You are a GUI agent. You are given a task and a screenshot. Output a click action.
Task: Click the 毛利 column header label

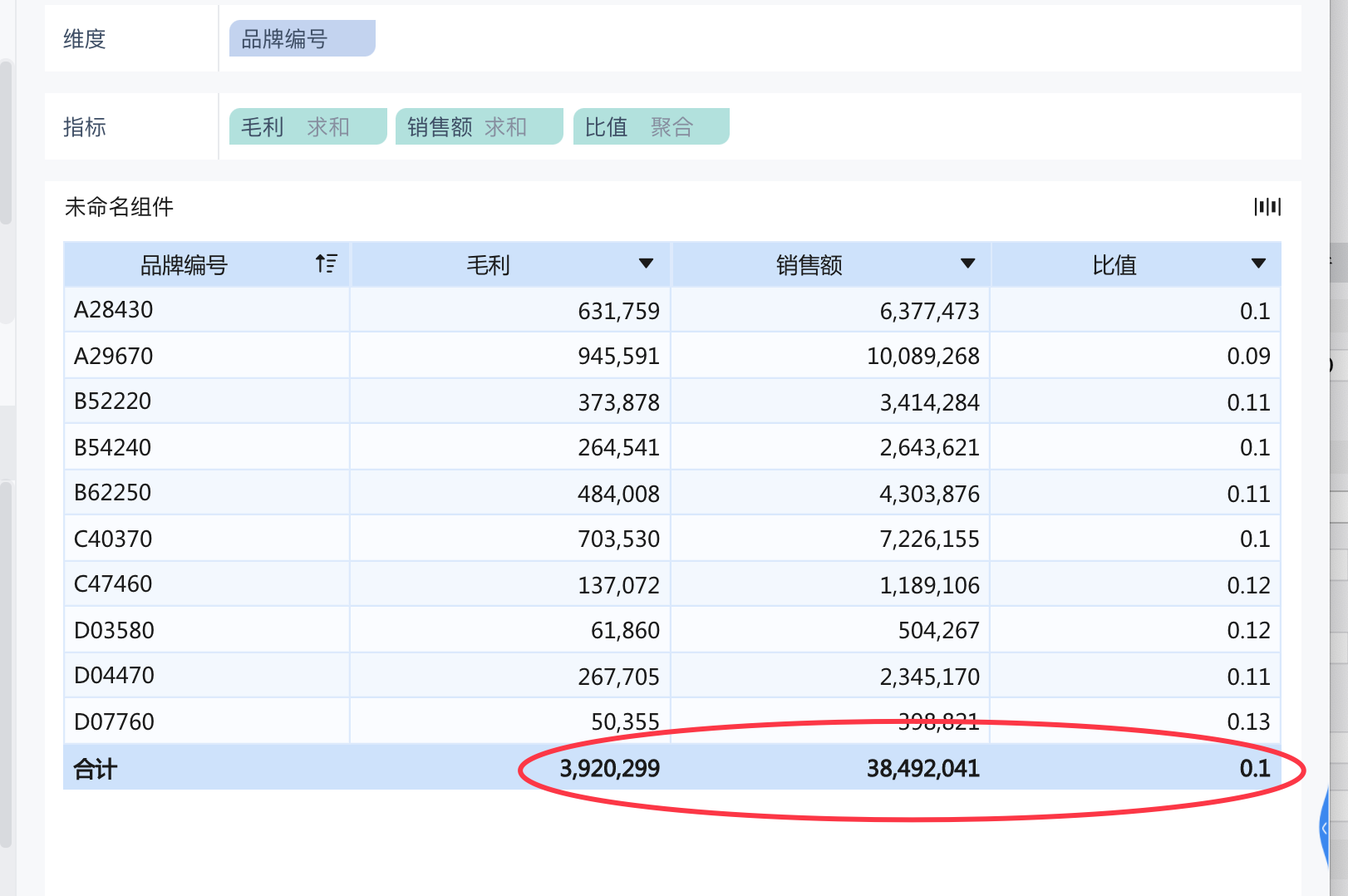[x=488, y=265]
